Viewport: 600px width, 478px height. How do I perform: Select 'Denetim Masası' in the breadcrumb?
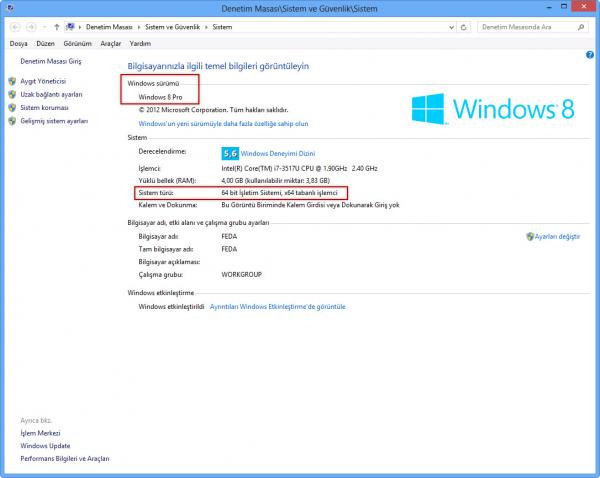[109, 27]
